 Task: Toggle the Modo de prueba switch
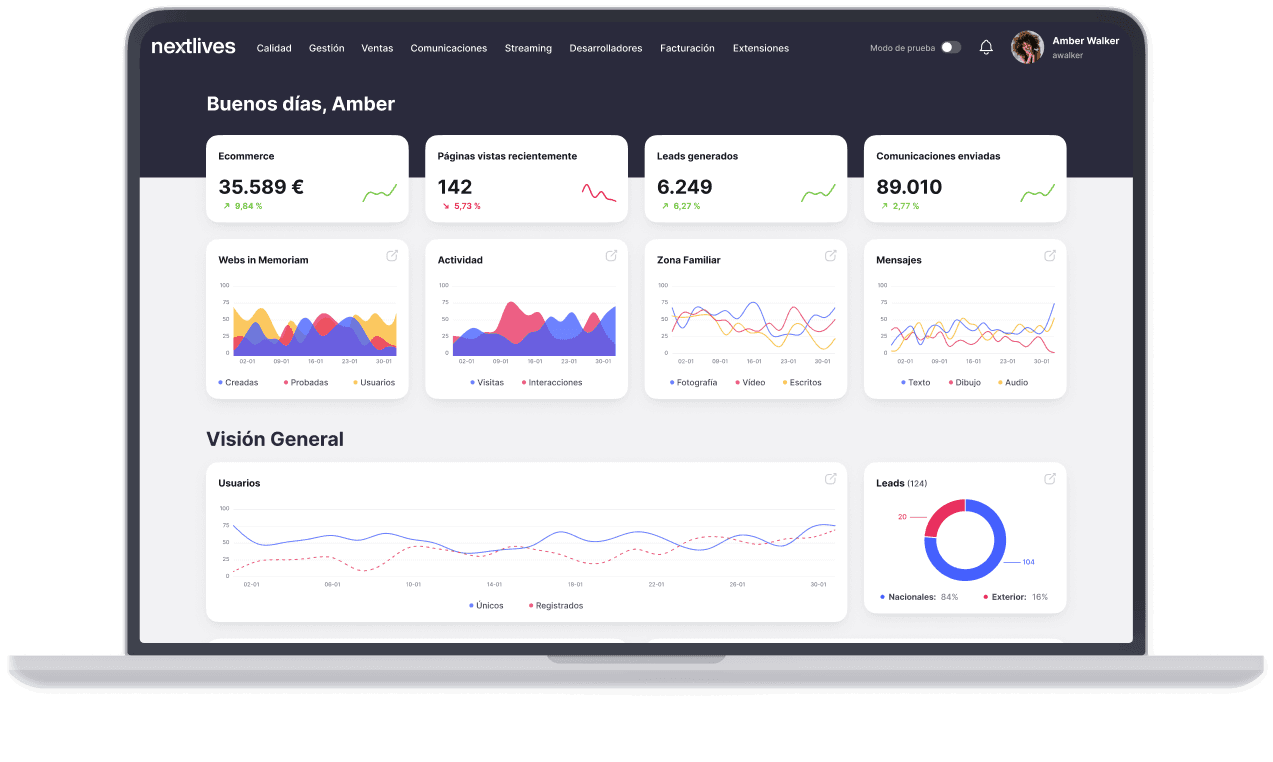pos(950,48)
